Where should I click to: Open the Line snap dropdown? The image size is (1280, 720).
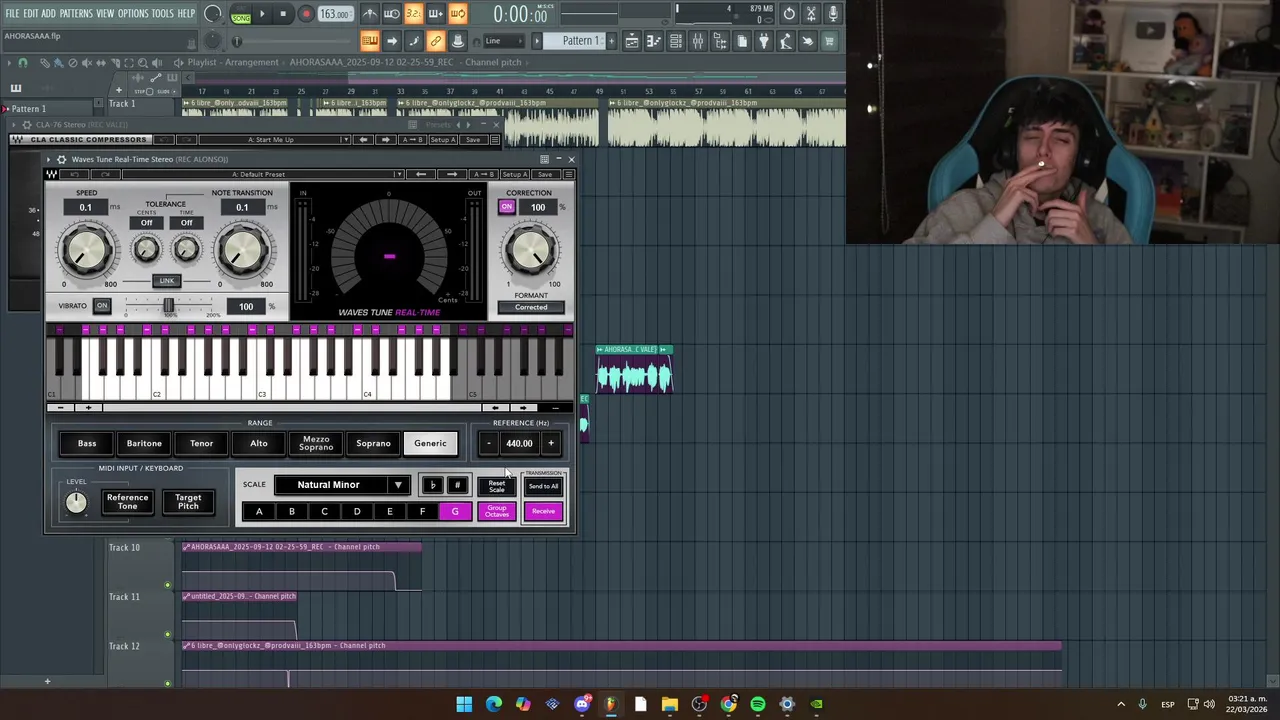(505, 41)
